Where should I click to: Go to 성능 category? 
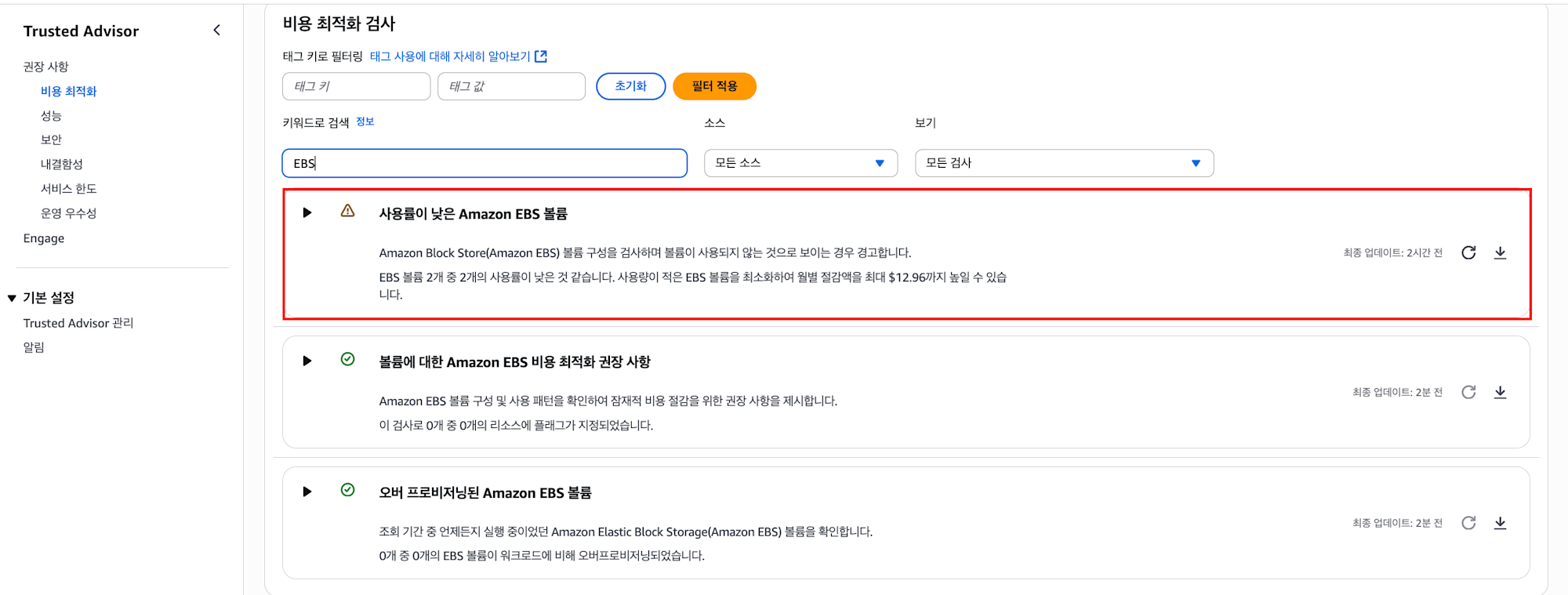51,115
